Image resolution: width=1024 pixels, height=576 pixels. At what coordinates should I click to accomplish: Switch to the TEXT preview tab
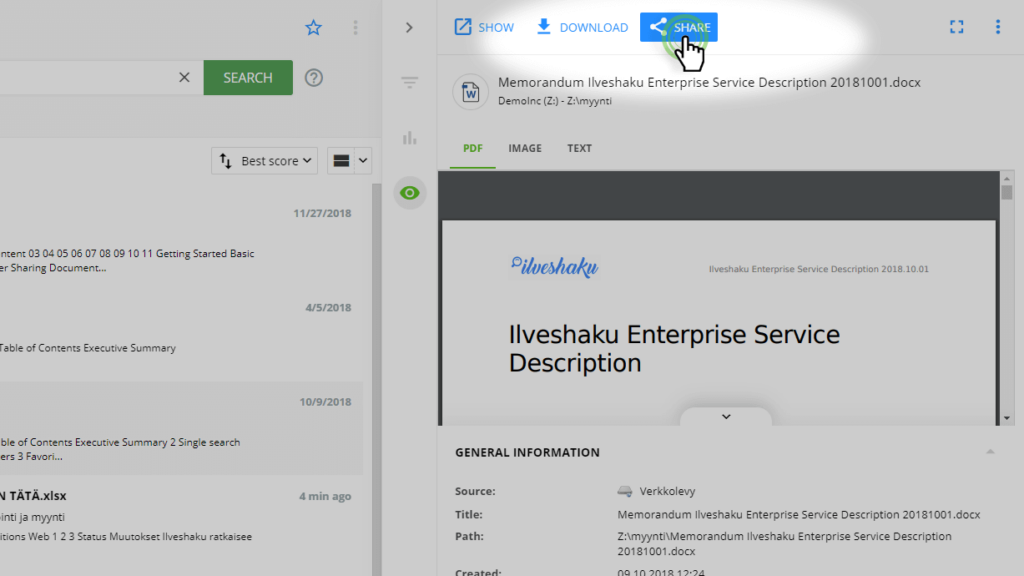coord(579,148)
